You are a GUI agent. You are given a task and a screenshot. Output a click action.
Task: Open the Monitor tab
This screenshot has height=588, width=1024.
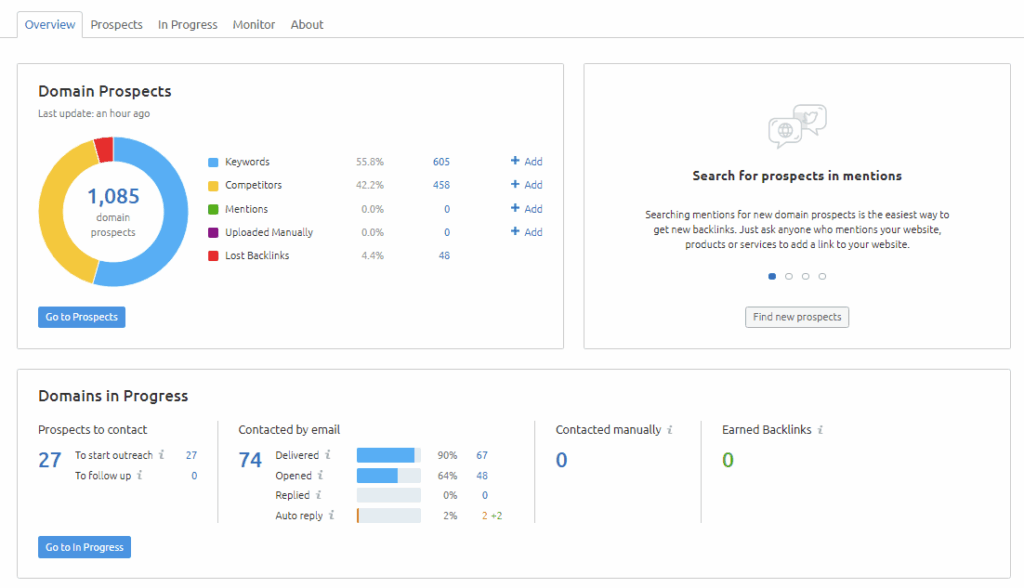[x=254, y=25]
